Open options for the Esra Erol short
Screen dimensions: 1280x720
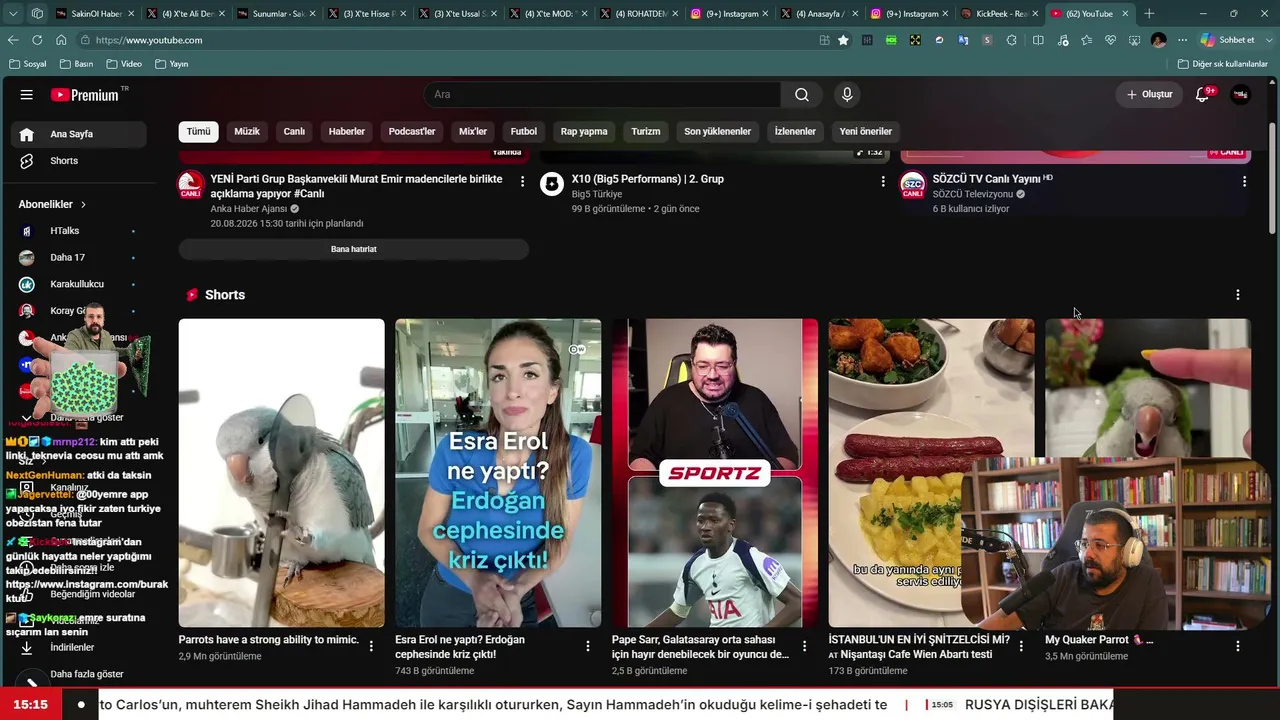(x=588, y=646)
